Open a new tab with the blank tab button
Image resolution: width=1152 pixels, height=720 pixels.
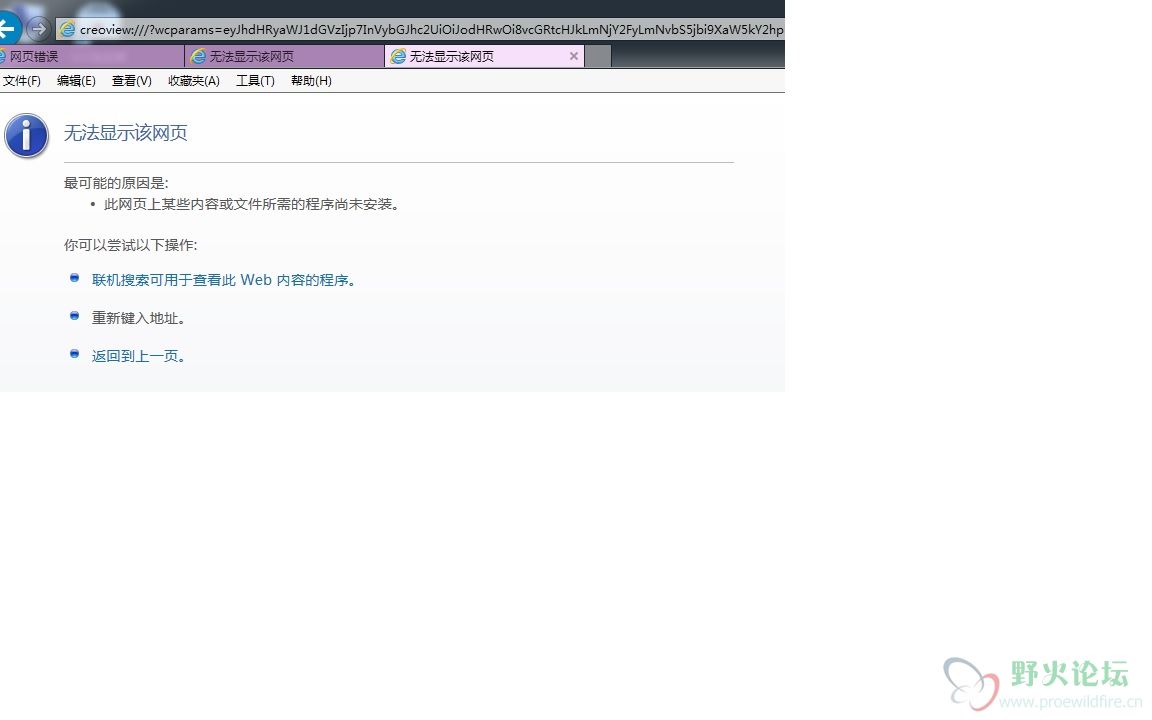click(598, 57)
